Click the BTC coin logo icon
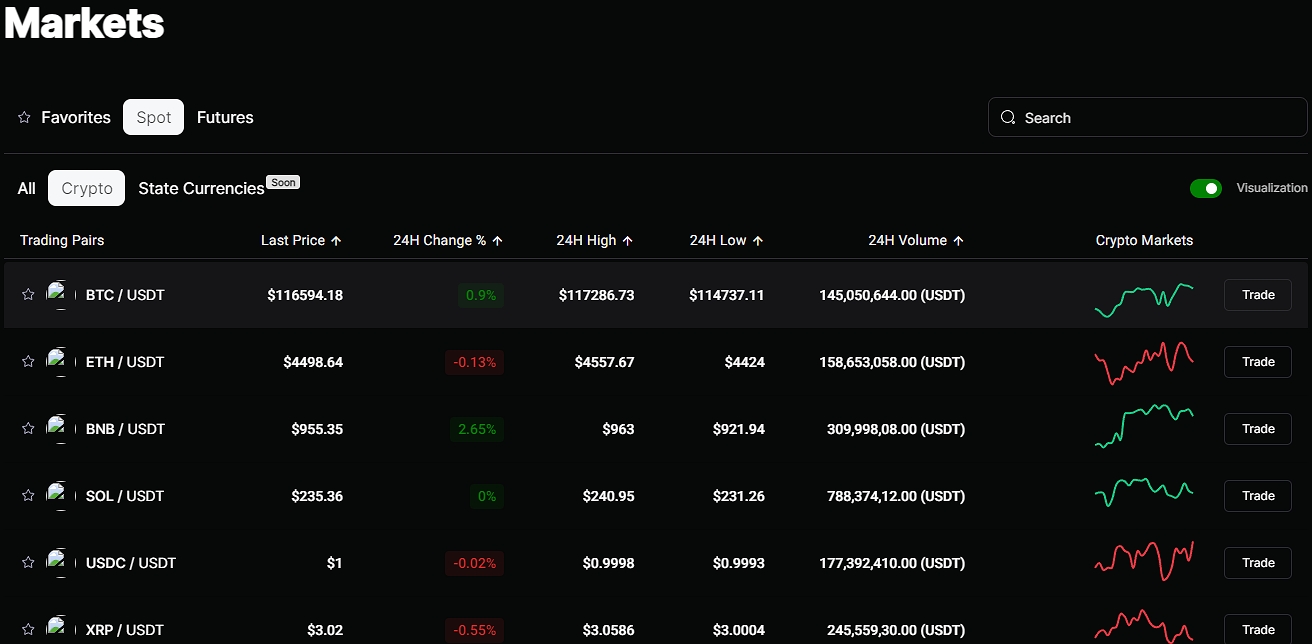This screenshot has width=1312, height=644. (x=61, y=295)
